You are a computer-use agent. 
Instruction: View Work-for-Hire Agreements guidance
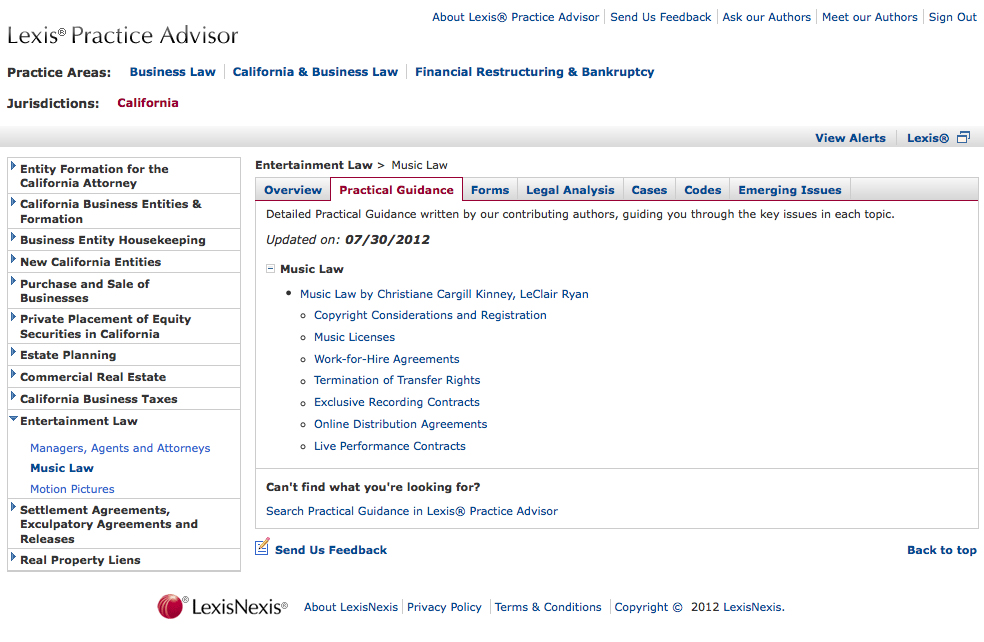386,358
